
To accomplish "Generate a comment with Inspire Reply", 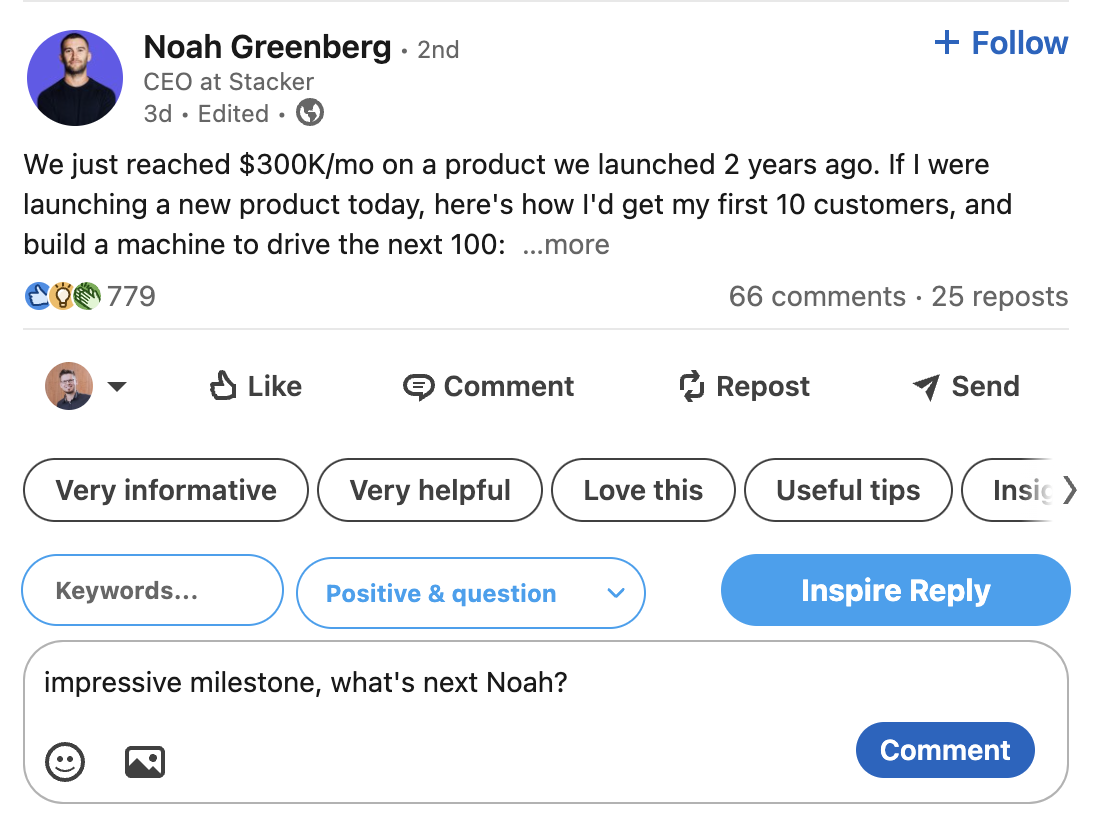I will 895,590.
